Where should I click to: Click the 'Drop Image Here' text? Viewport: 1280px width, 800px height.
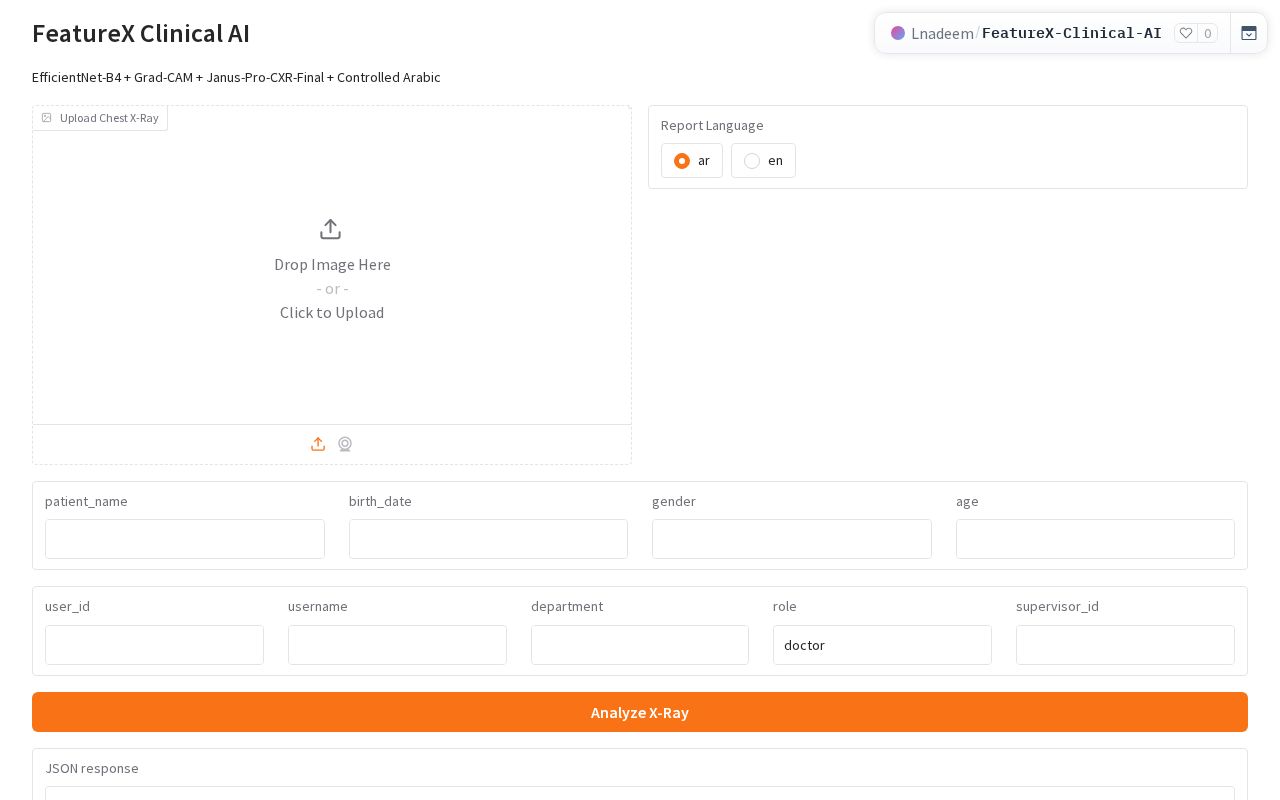(x=332, y=264)
